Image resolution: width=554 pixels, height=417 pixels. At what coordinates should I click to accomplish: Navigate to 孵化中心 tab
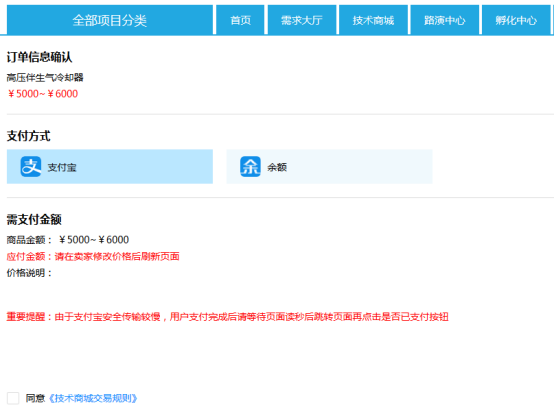[x=516, y=20]
